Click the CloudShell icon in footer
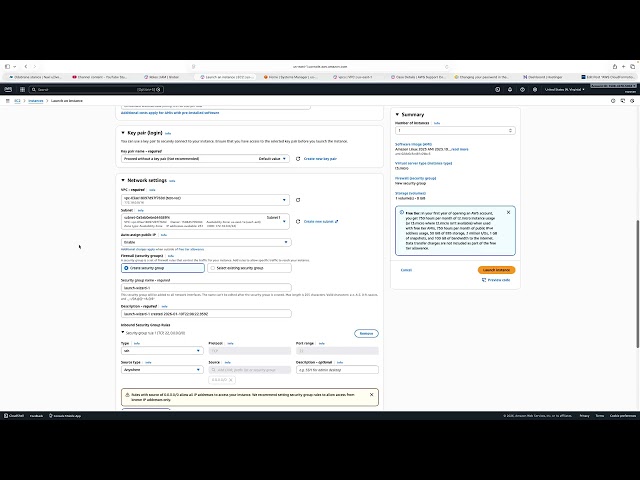640x480 pixels. pos(14,416)
